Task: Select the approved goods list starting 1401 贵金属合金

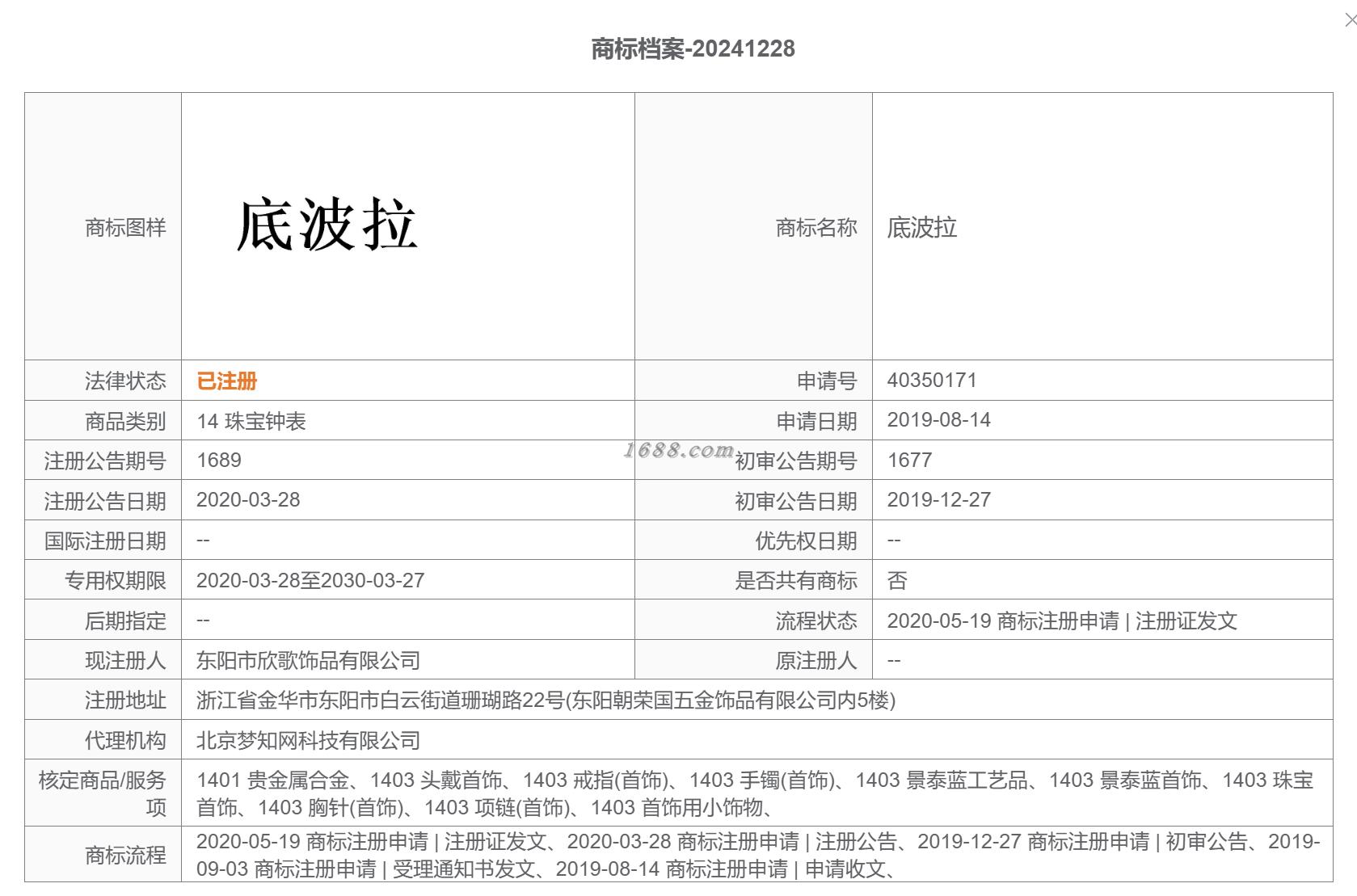Action: point(755,793)
